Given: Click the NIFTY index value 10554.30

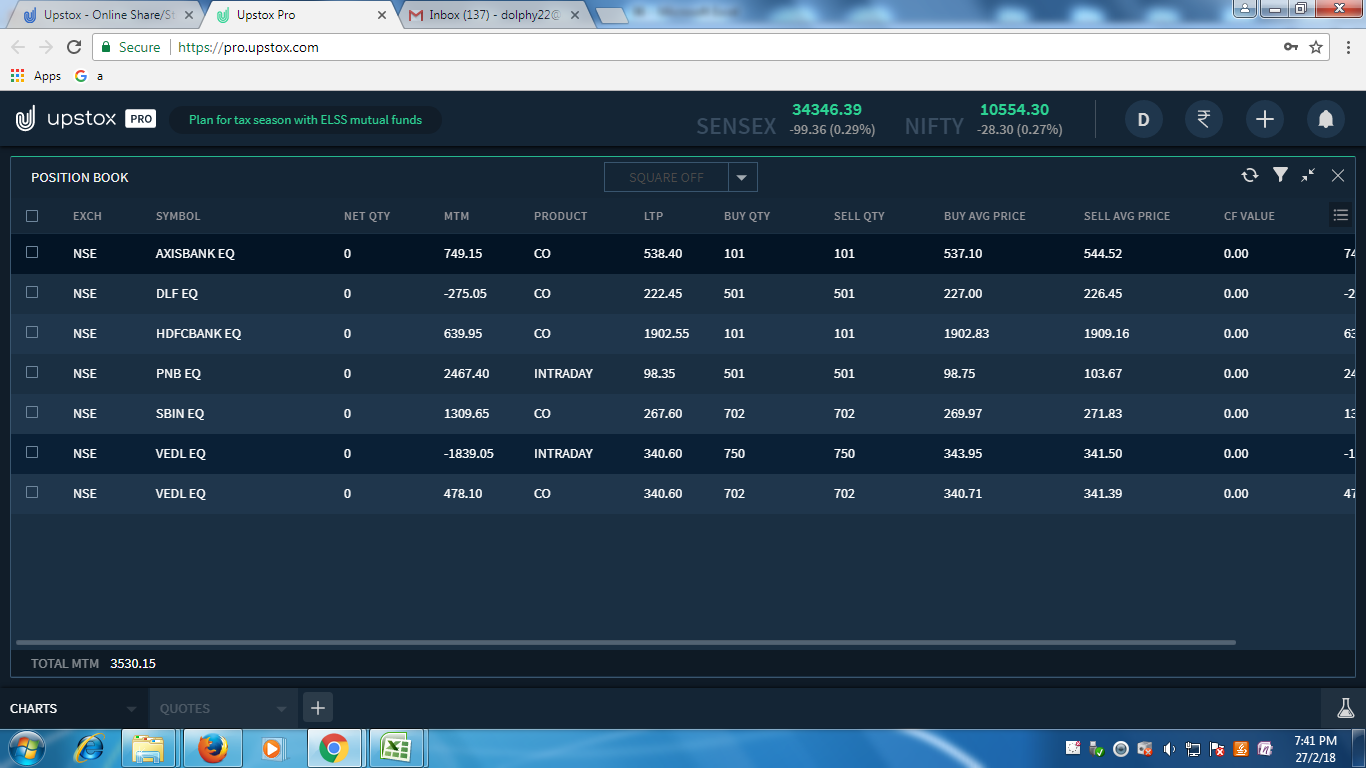Looking at the screenshot, I should (1014, 109).
